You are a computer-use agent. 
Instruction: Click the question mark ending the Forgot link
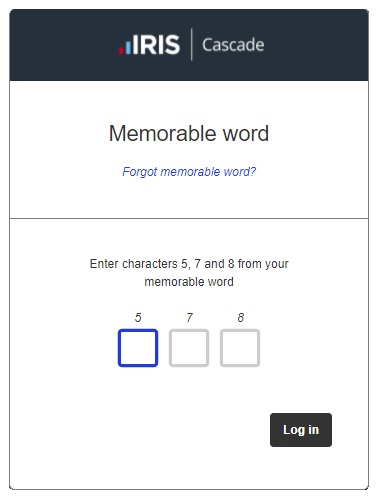[253, 171]
